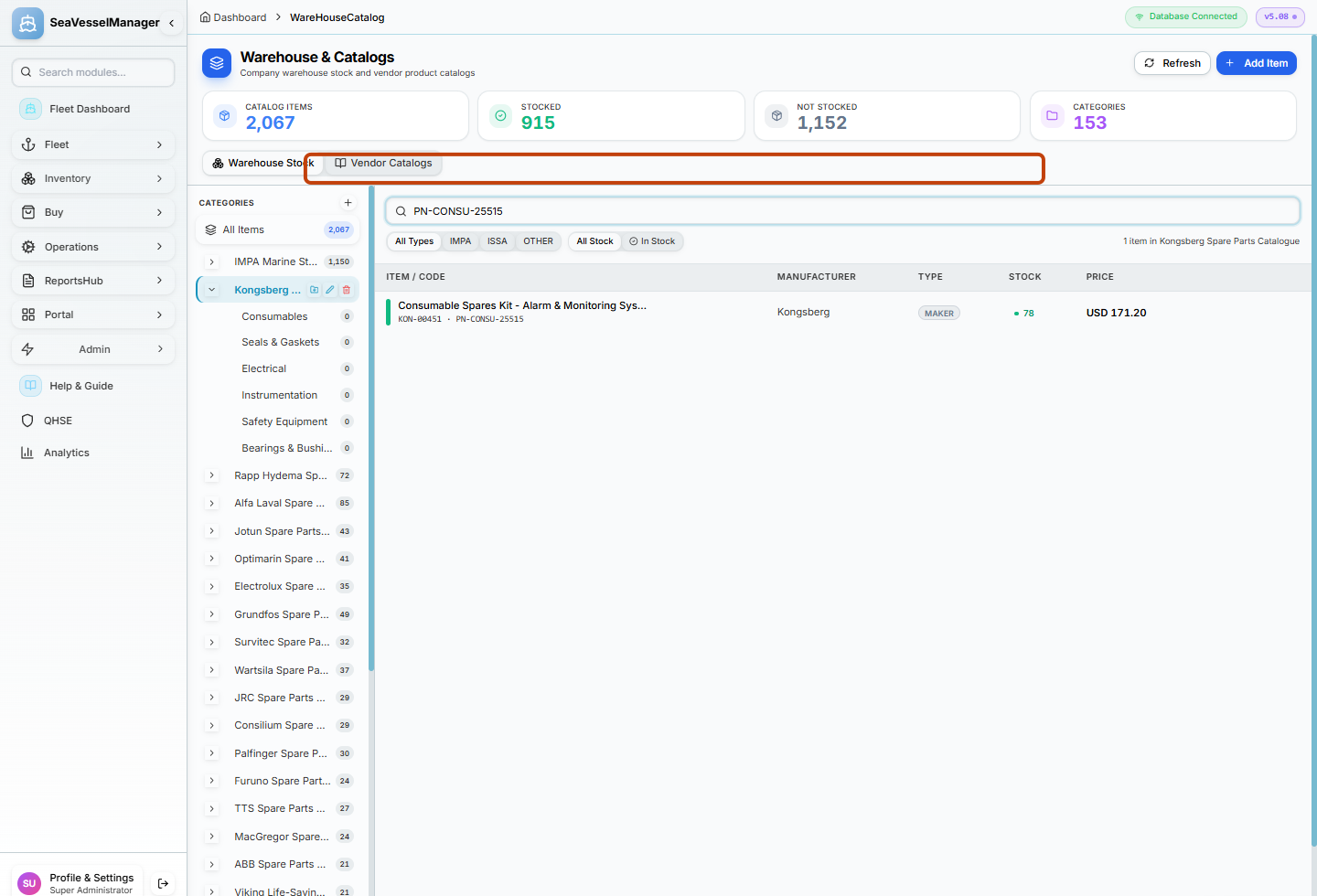Click the Database Connected status badge
Image resolution: width=1317 pixels, height=896 pixels.
click(x=1186, y=16)
